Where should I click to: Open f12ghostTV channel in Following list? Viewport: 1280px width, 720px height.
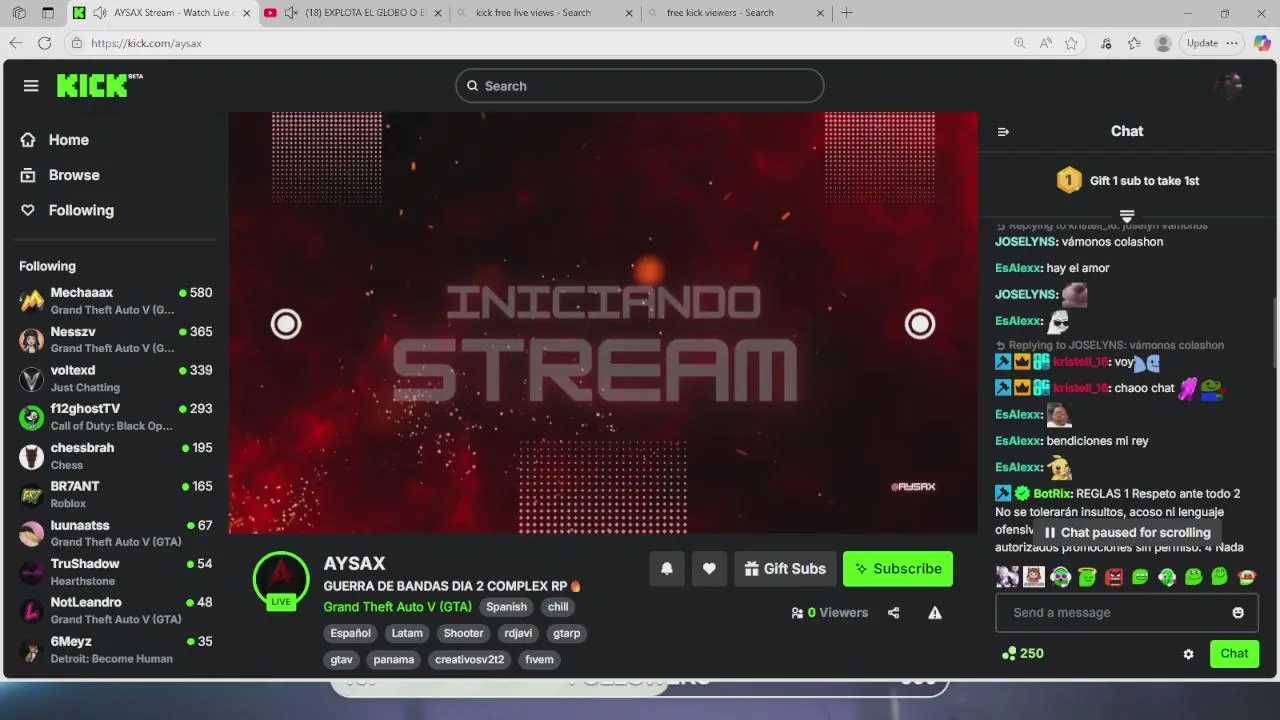(116, 416)
